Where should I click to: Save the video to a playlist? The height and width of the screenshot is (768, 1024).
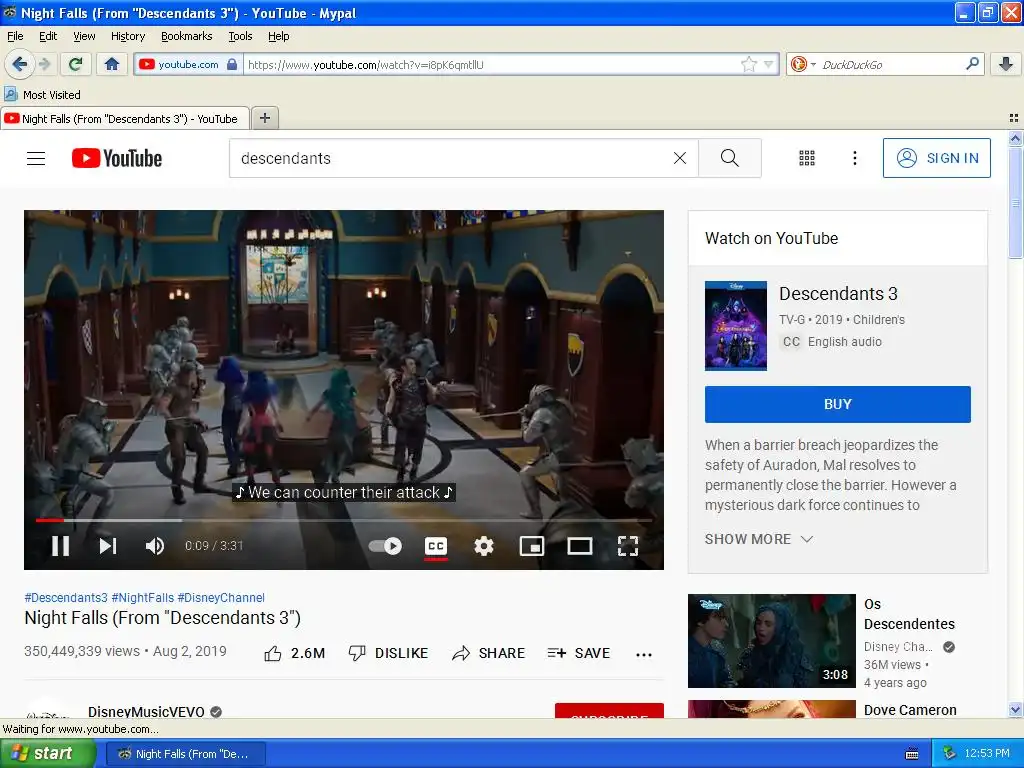point(579,653)
